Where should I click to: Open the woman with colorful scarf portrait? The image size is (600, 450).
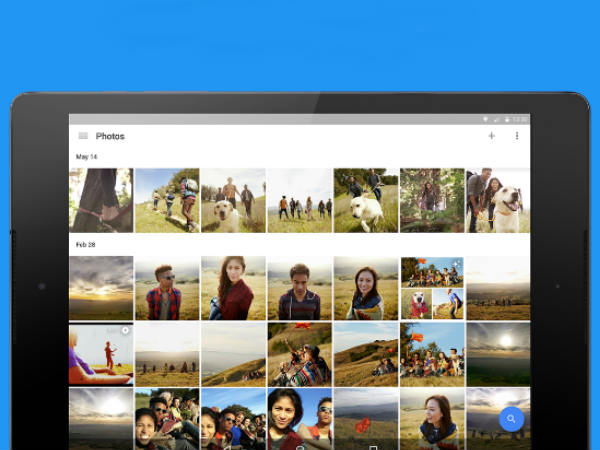click(x=365, y=288)
